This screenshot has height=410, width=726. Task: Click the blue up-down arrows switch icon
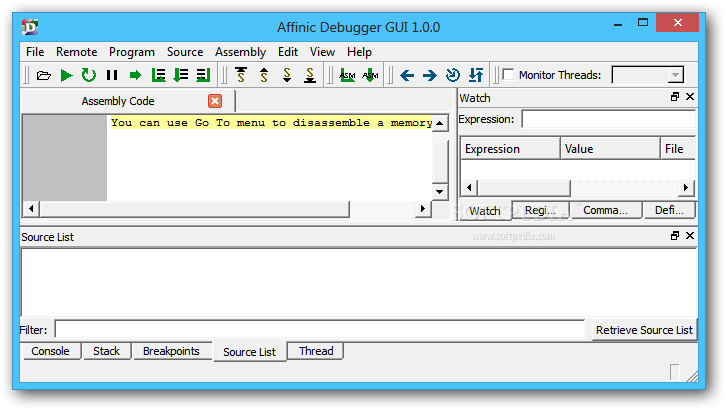pyautogui.click(x=476, y=75)
